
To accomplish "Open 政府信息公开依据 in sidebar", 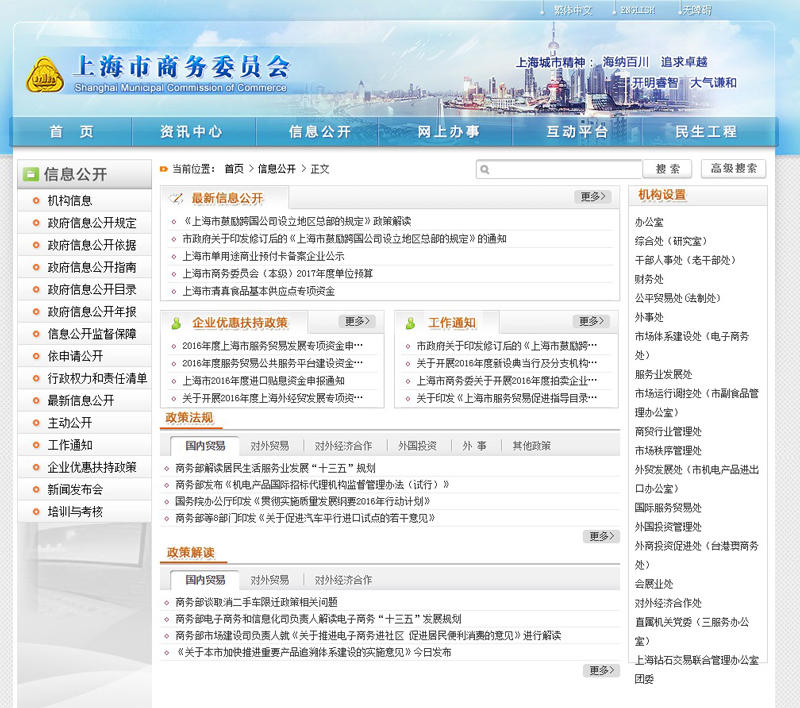I will (92, 245).
